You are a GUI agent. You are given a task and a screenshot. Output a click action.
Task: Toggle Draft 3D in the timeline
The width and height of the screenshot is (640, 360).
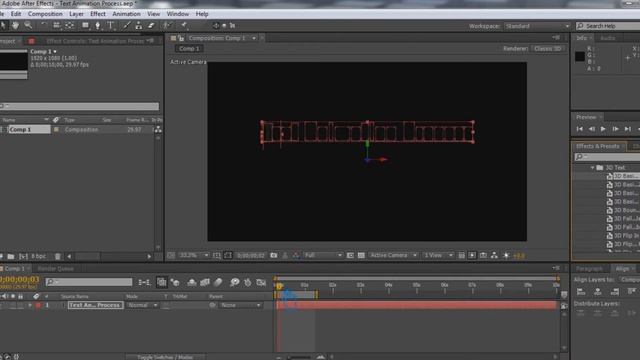pyautogui.click(x=175, y=282)
